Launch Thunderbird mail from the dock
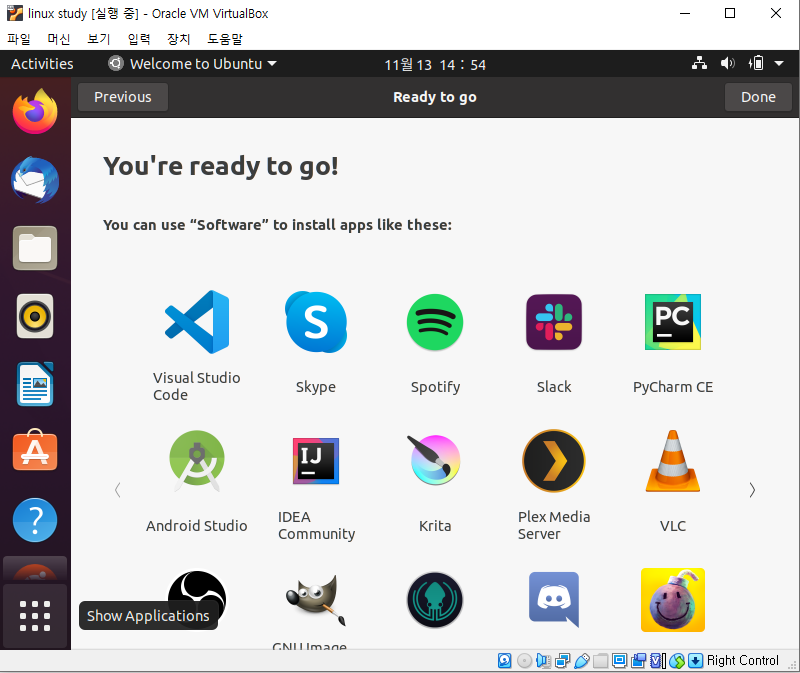Image resolution: width=800 pixels, height=673 pixels. [35, 180]
